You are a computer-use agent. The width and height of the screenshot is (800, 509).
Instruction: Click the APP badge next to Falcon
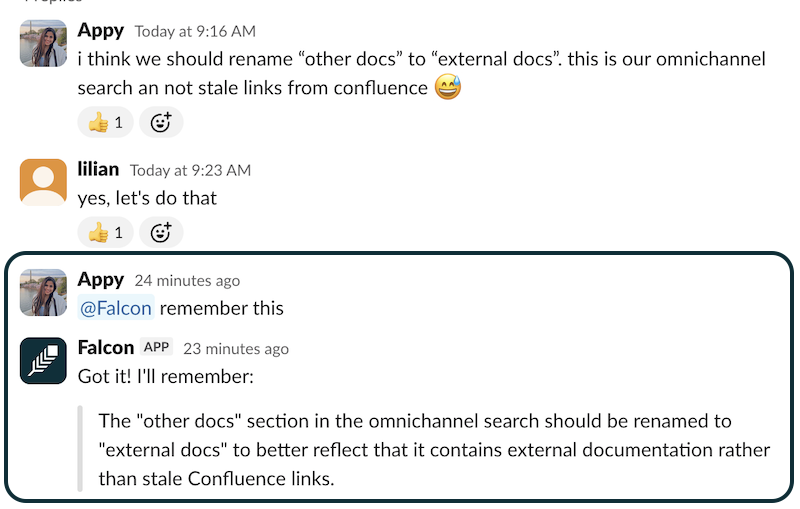[x=156, y=347]
